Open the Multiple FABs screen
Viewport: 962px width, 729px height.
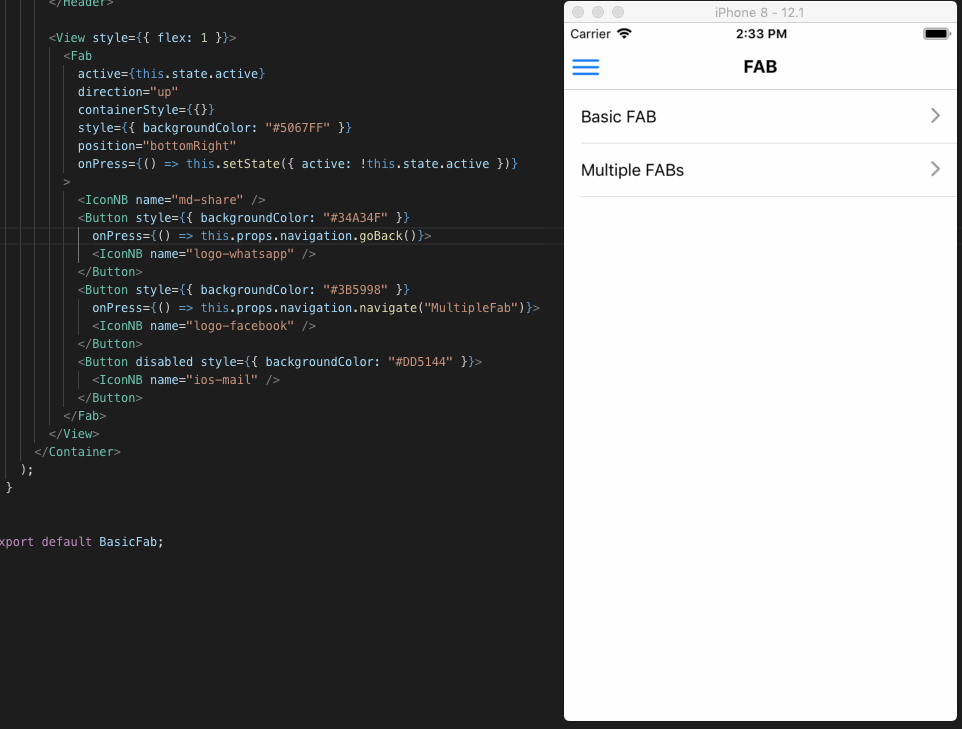pos(633,170)
